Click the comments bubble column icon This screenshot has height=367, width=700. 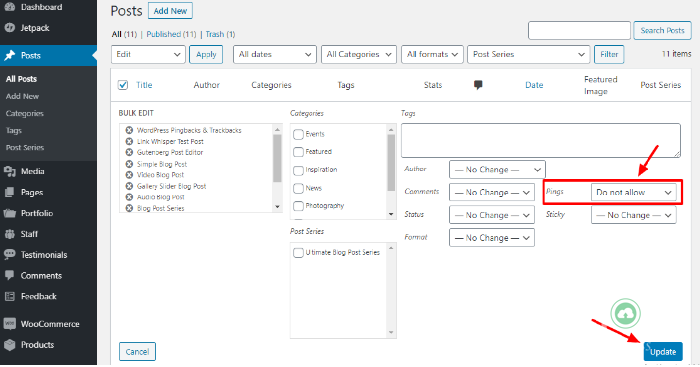pyautogui.click(x=478, y=85)
